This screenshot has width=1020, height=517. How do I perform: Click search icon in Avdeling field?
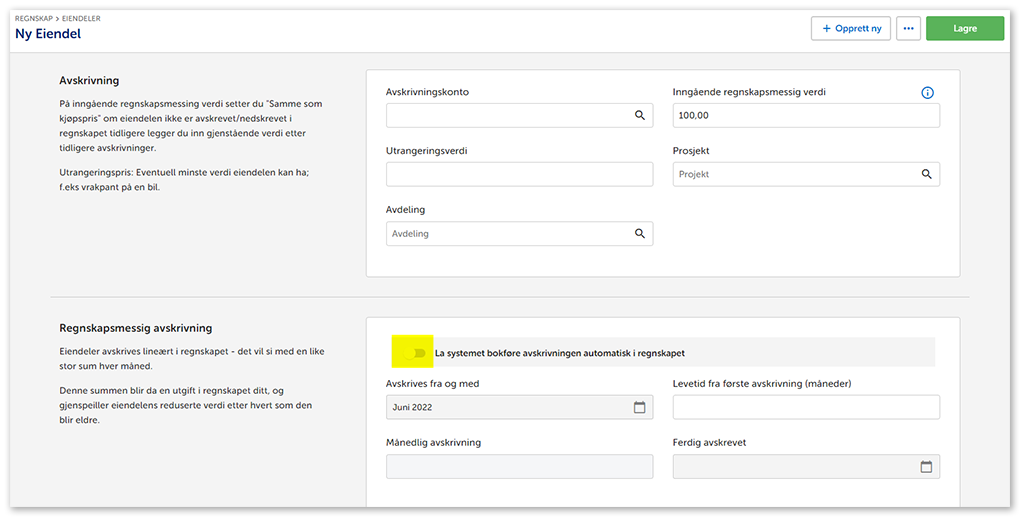tap(640, 234)
